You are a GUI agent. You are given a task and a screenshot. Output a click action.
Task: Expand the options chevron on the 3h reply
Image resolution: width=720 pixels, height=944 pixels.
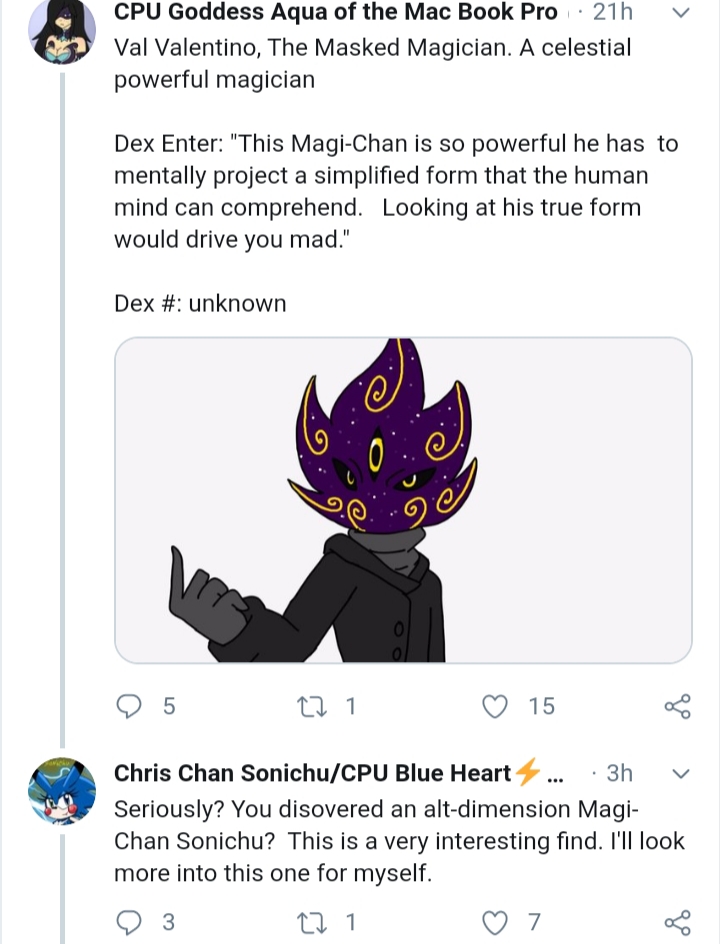click(680, 774)
